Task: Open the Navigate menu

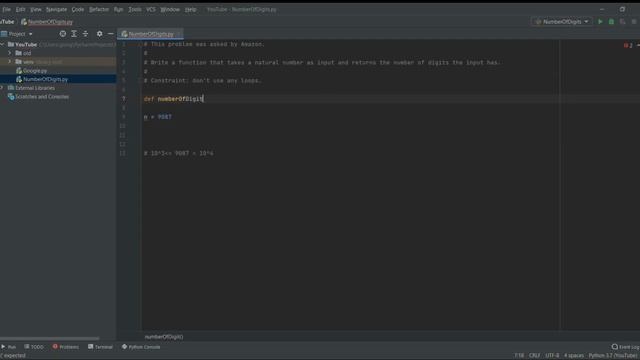Action: [x=56, y=9]
